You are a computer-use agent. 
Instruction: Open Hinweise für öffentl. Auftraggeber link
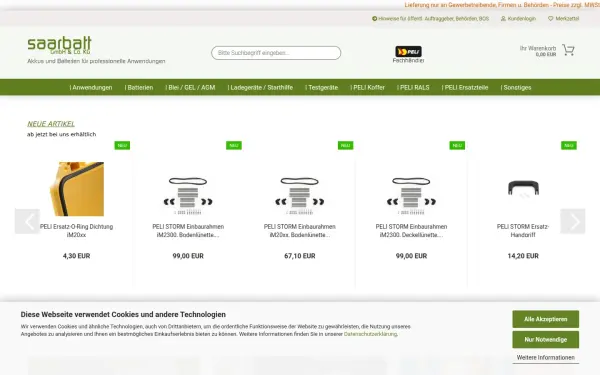(x=434, y=18)
